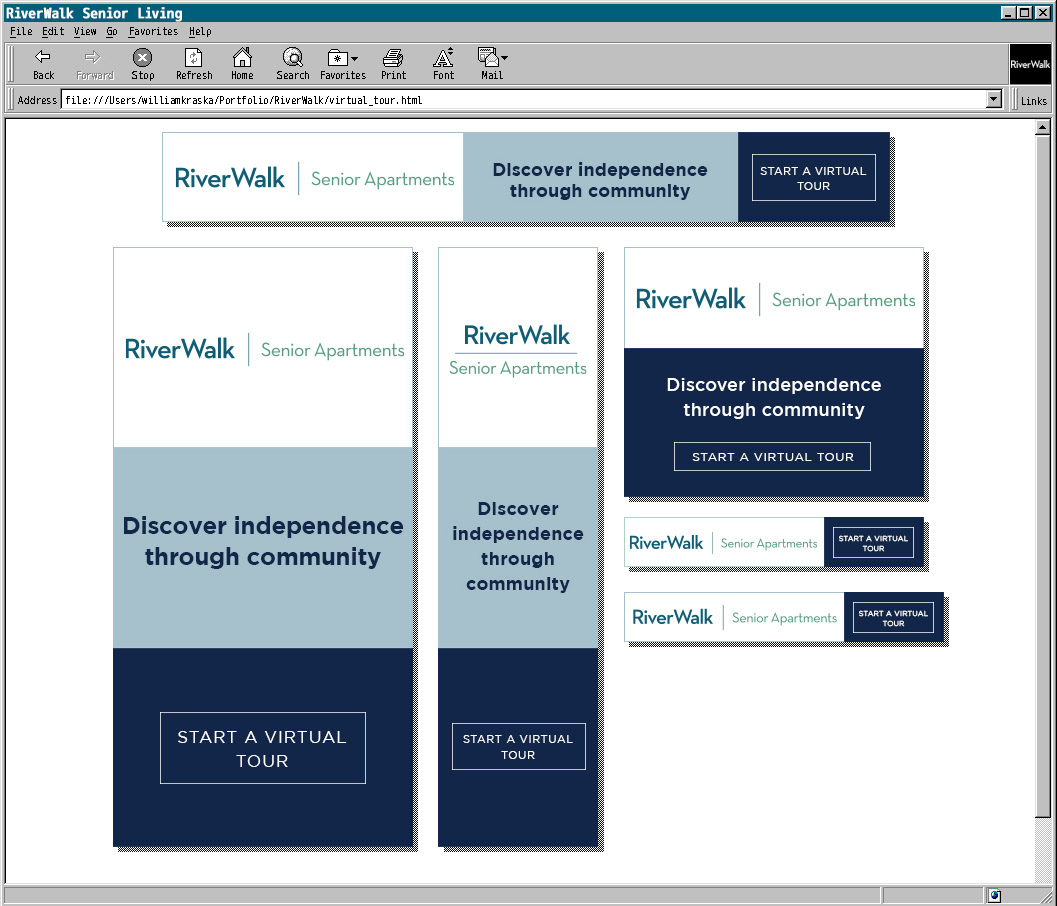Click the RiverWalk throbber logo

[1030, 65]
